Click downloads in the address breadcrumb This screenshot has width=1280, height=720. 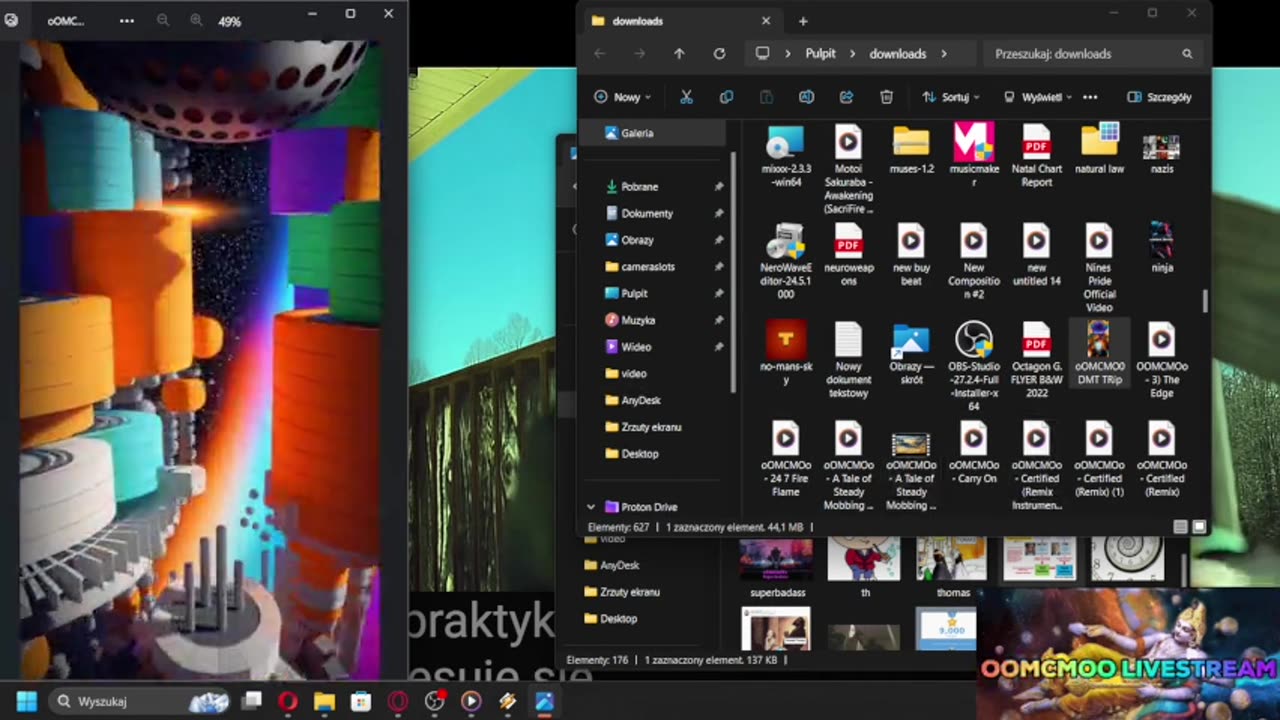click(x=898, y=54)
